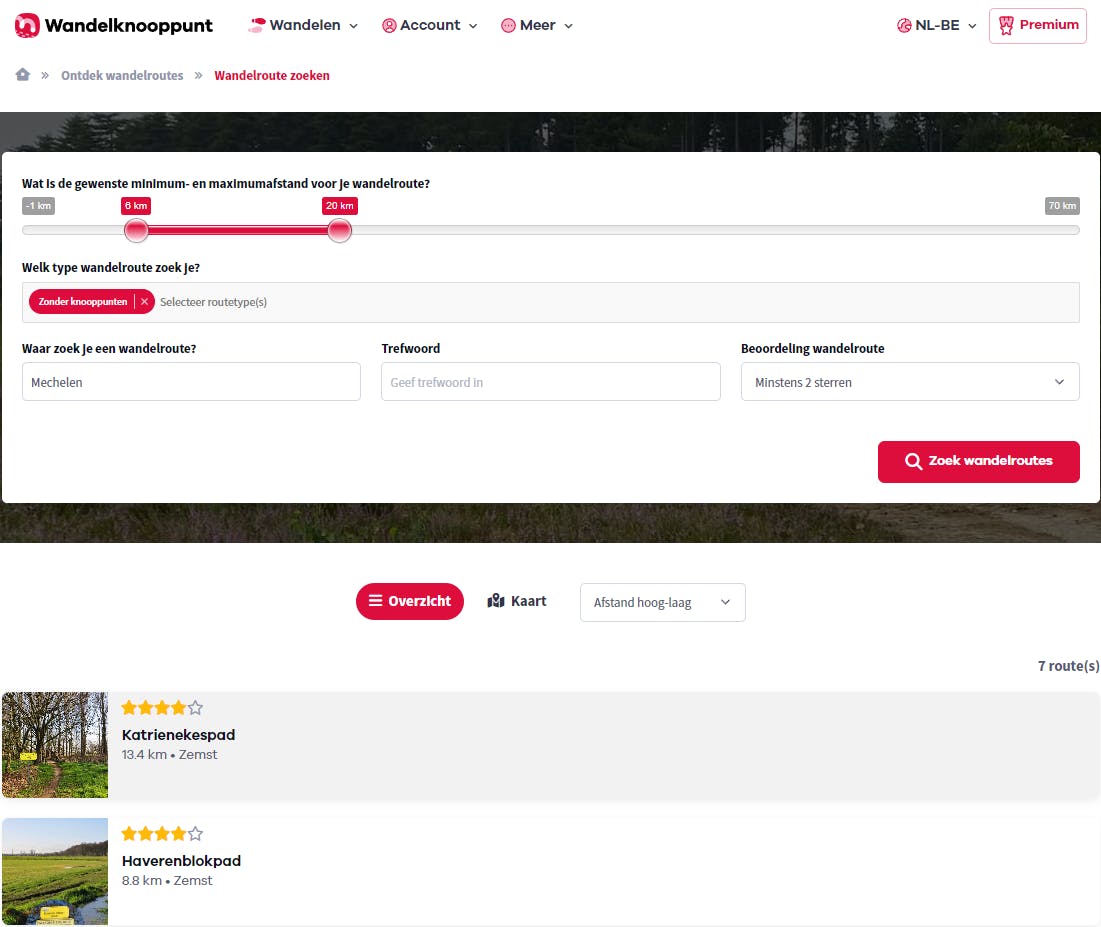Keep Overzicht view selected

pyautogui.click(x=409, y=601)
